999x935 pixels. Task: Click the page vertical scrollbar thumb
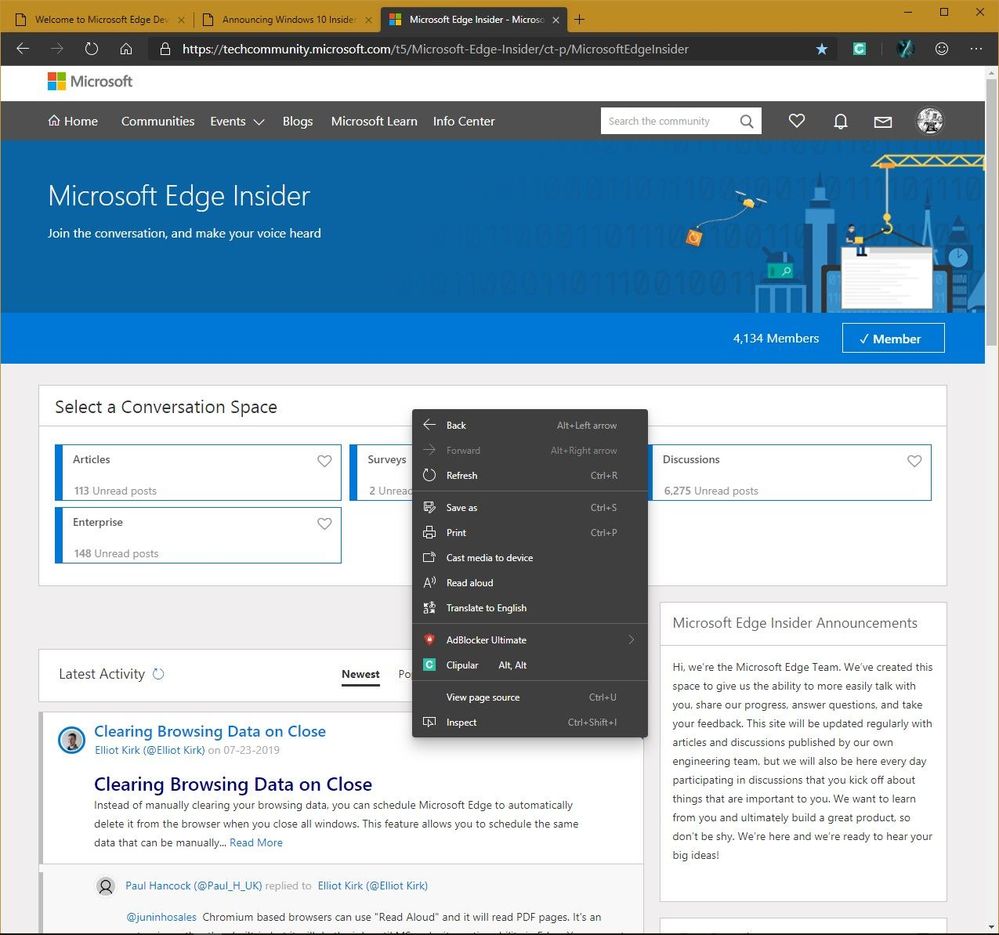991,212
